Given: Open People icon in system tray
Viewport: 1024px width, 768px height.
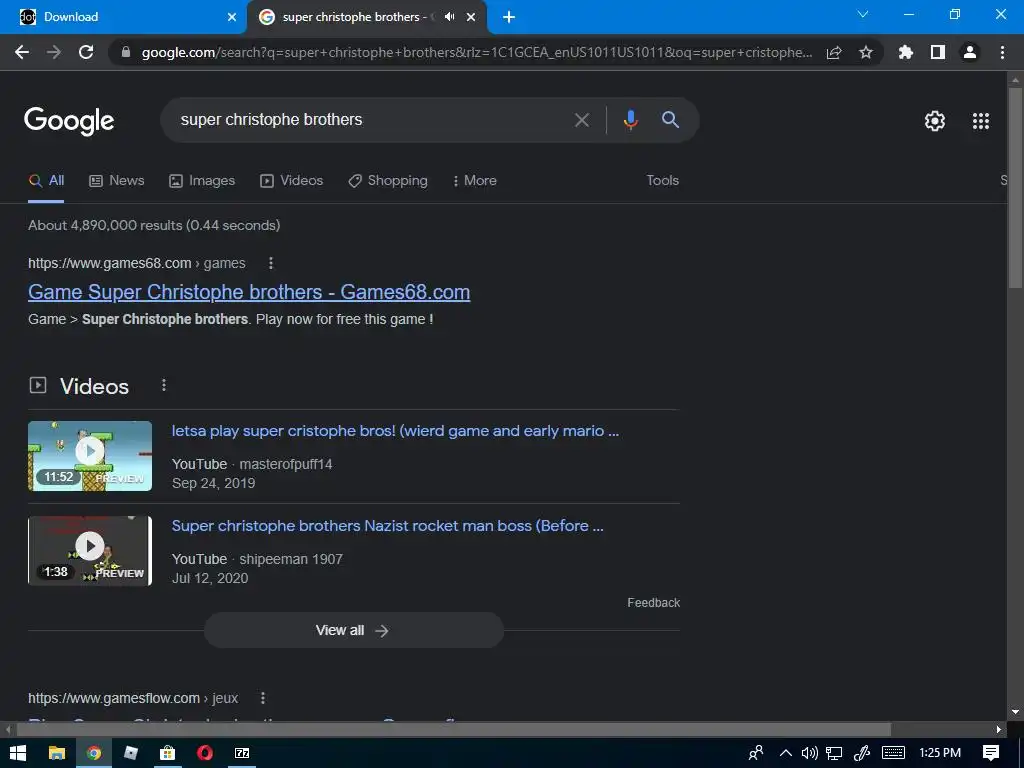Looking at the screenshot, I should pyautogui.click(x=756, y=753).
